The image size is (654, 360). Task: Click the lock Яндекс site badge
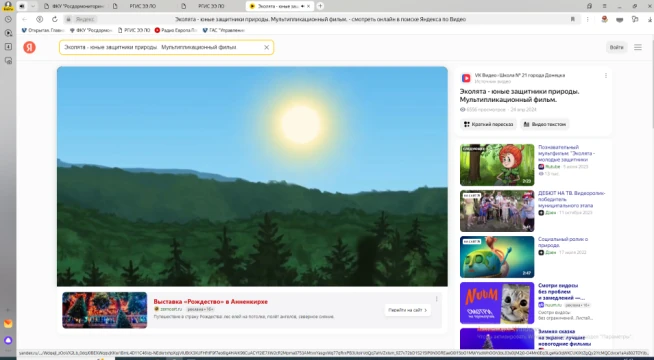pyautogui.click(x=80, y=19)
